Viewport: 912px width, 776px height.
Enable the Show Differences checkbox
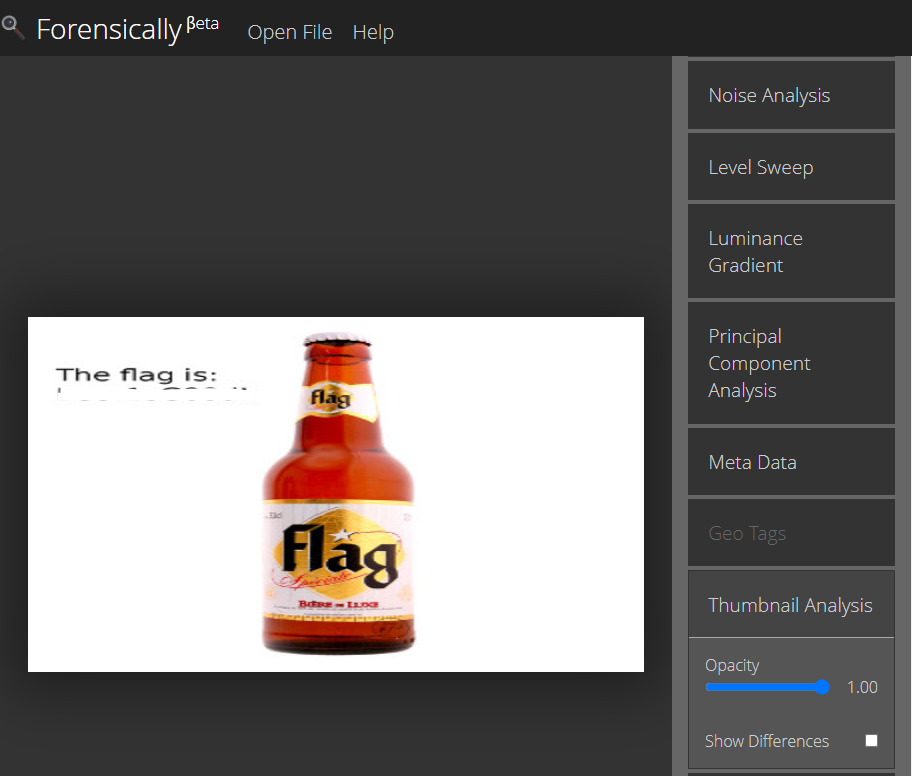(871, 741)
